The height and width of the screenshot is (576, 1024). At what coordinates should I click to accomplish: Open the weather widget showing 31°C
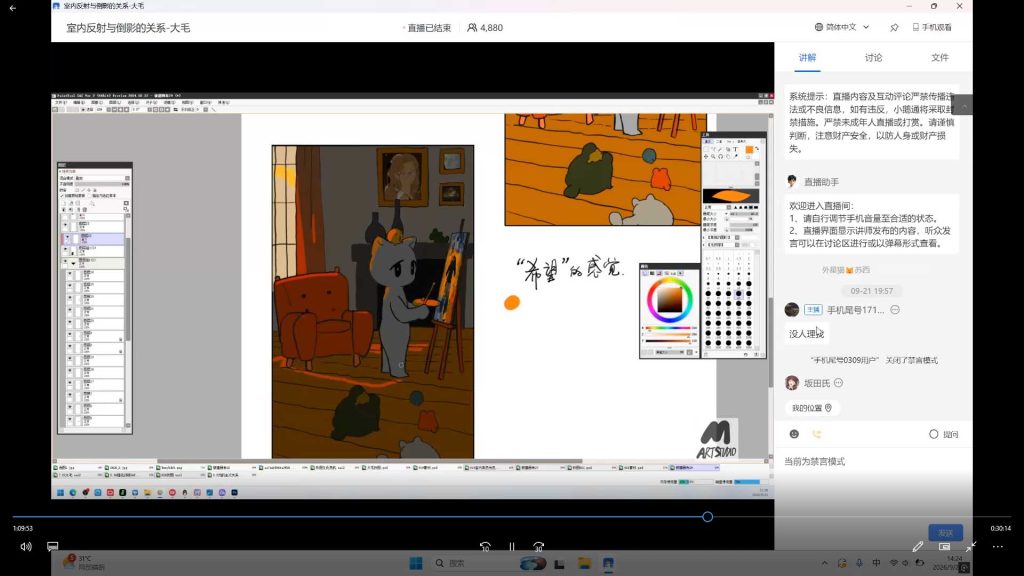coord(84,562)
